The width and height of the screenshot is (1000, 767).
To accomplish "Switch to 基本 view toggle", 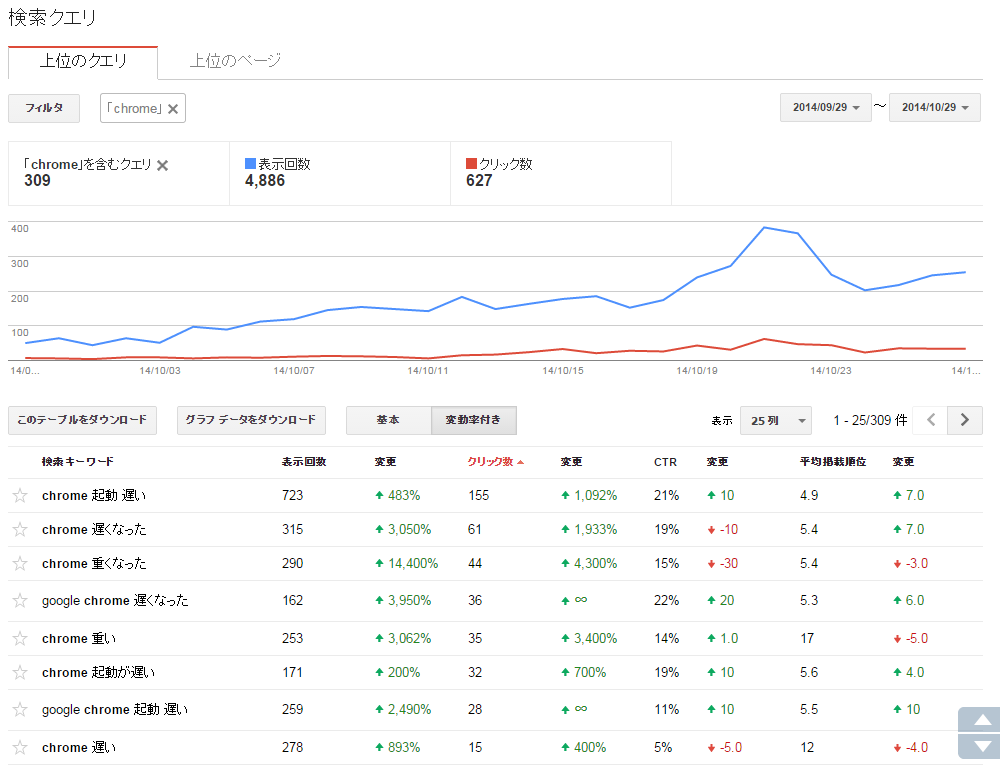I will pos(388,420).
